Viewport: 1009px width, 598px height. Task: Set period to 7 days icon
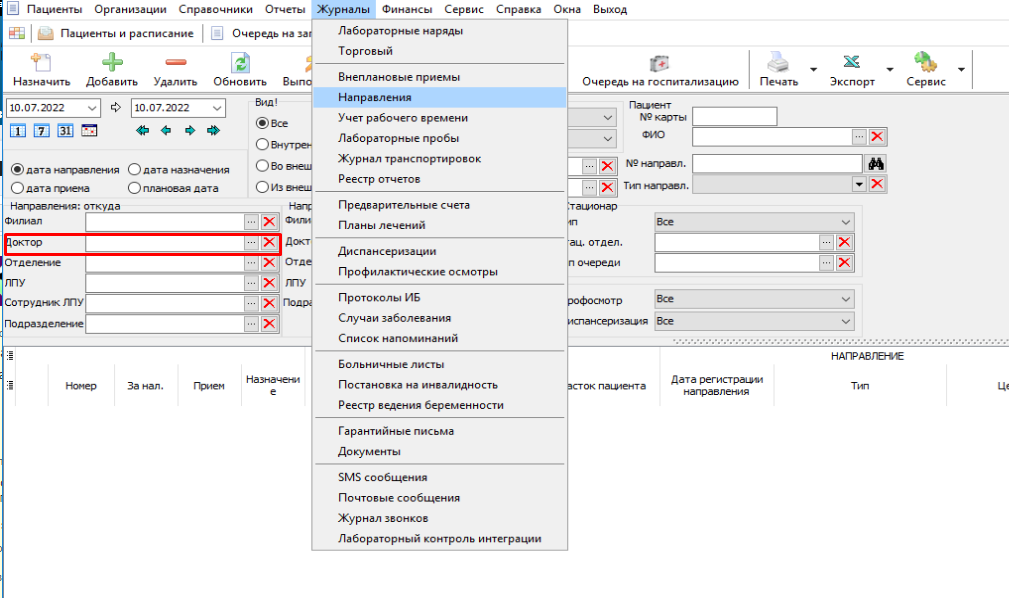[41, 131]
